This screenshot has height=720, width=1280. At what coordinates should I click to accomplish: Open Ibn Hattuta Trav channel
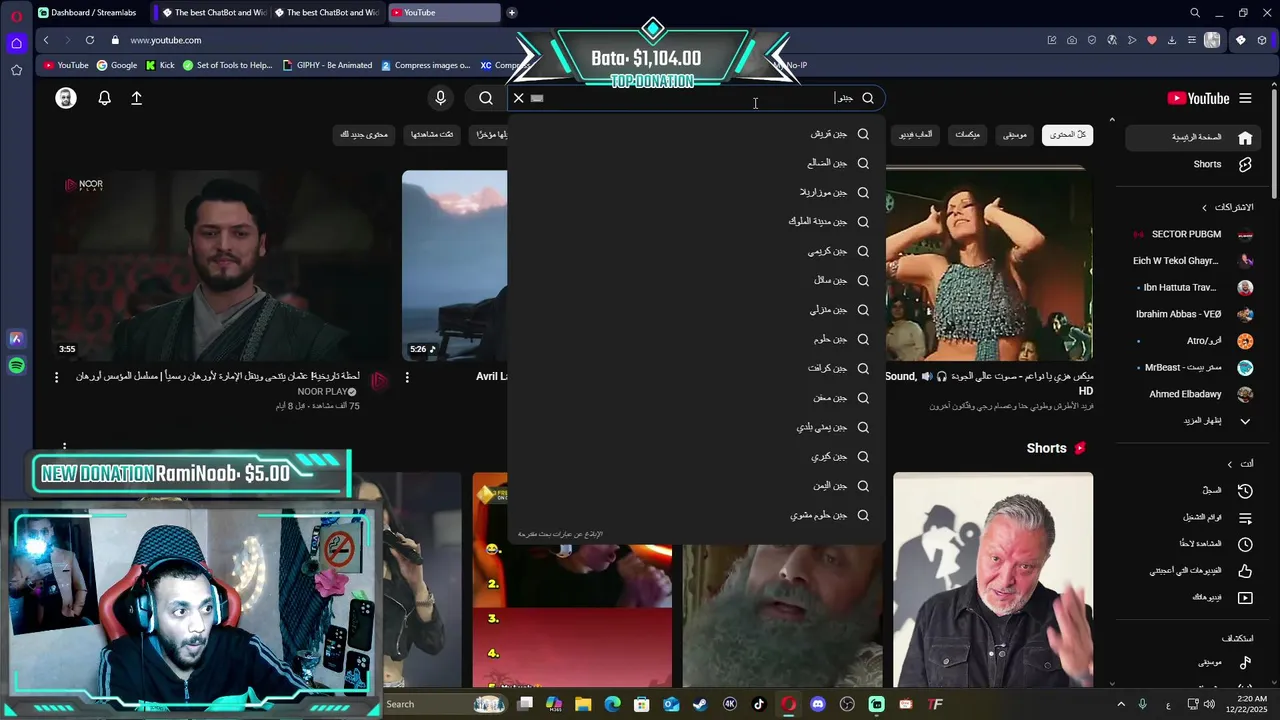coord(1192,287)
